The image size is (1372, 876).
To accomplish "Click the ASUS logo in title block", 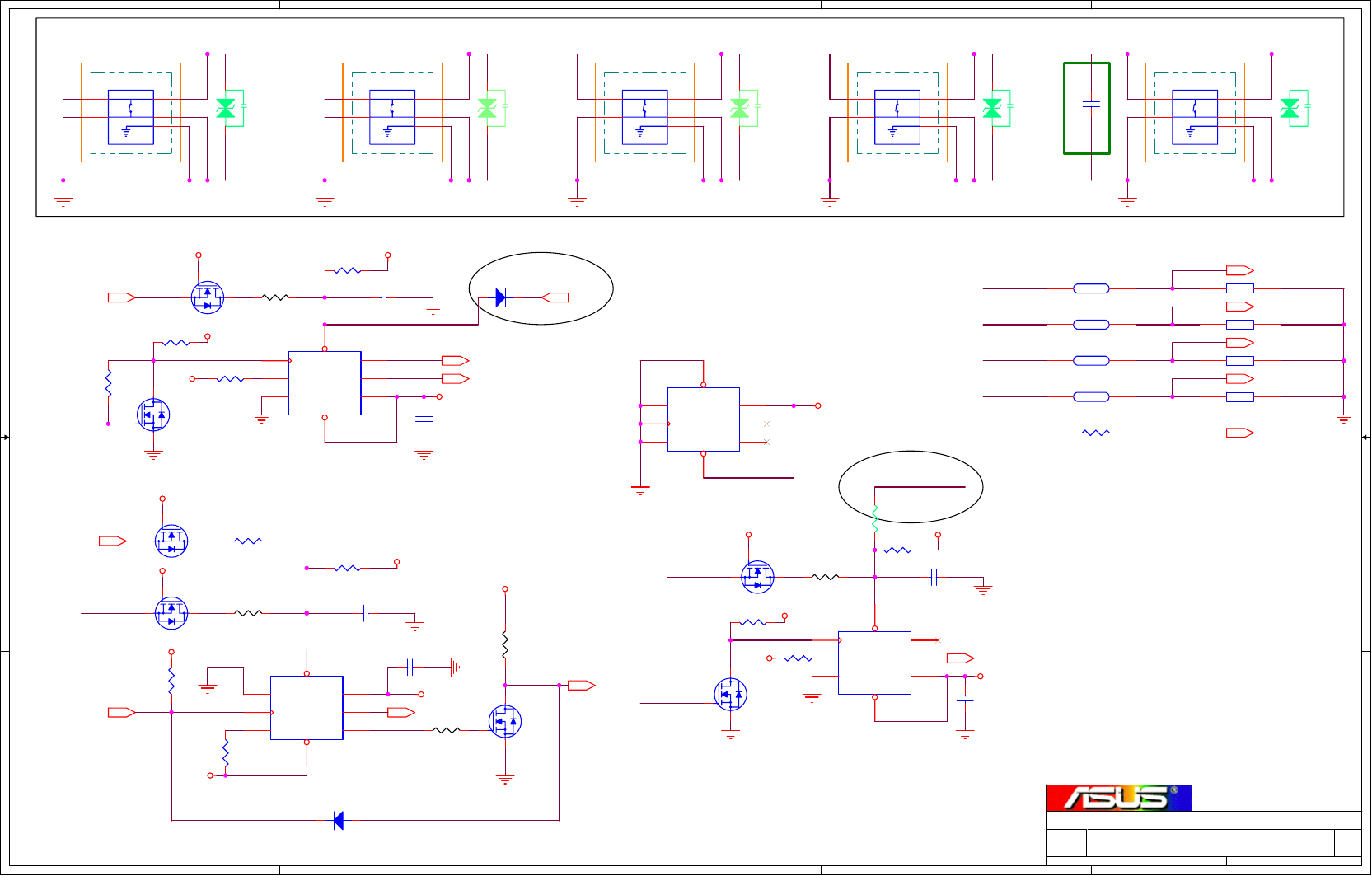I will [x=1118, y=798].
